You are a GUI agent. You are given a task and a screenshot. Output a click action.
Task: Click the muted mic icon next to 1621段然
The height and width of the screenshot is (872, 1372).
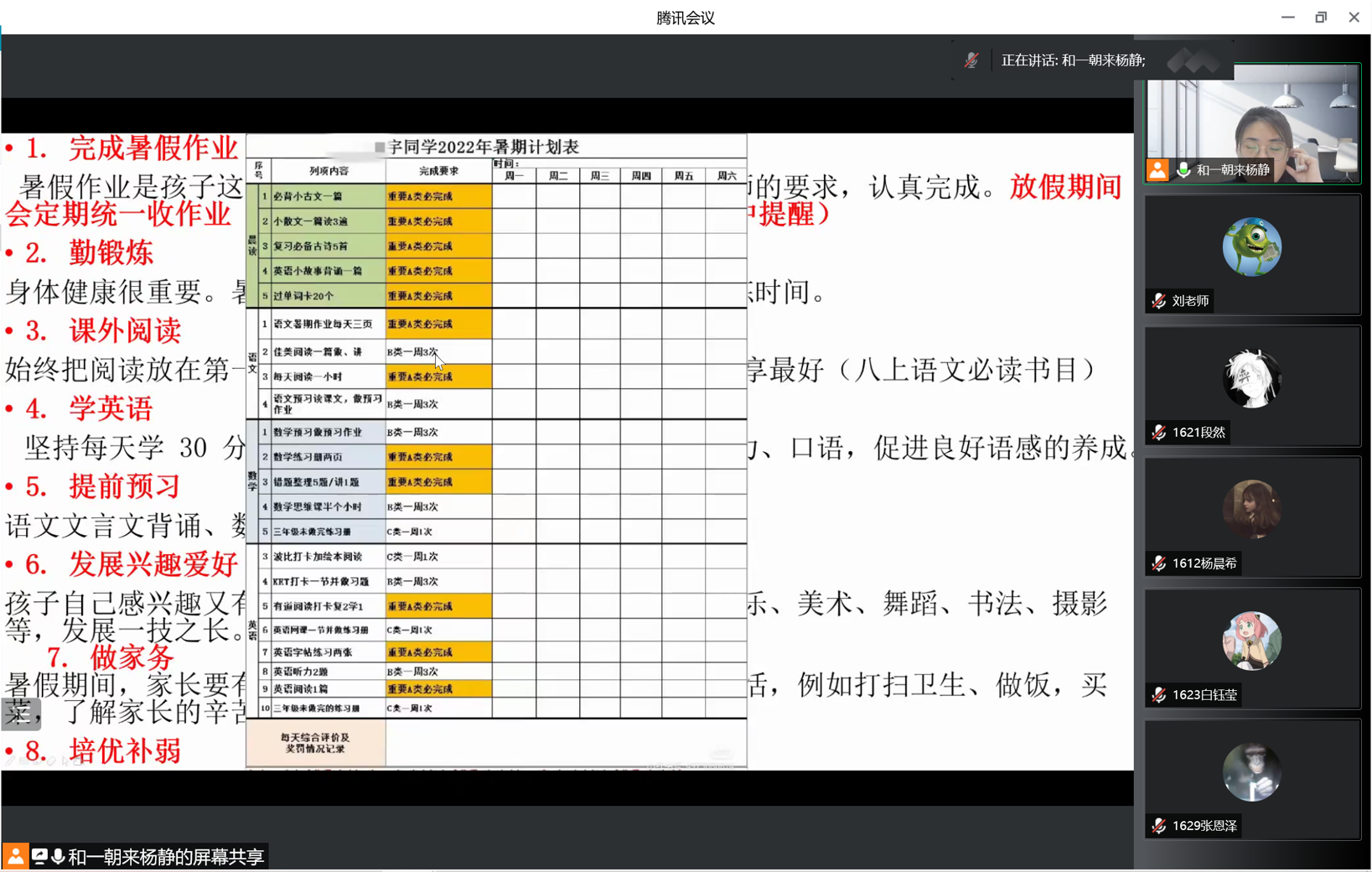[x=1159, y=433]
